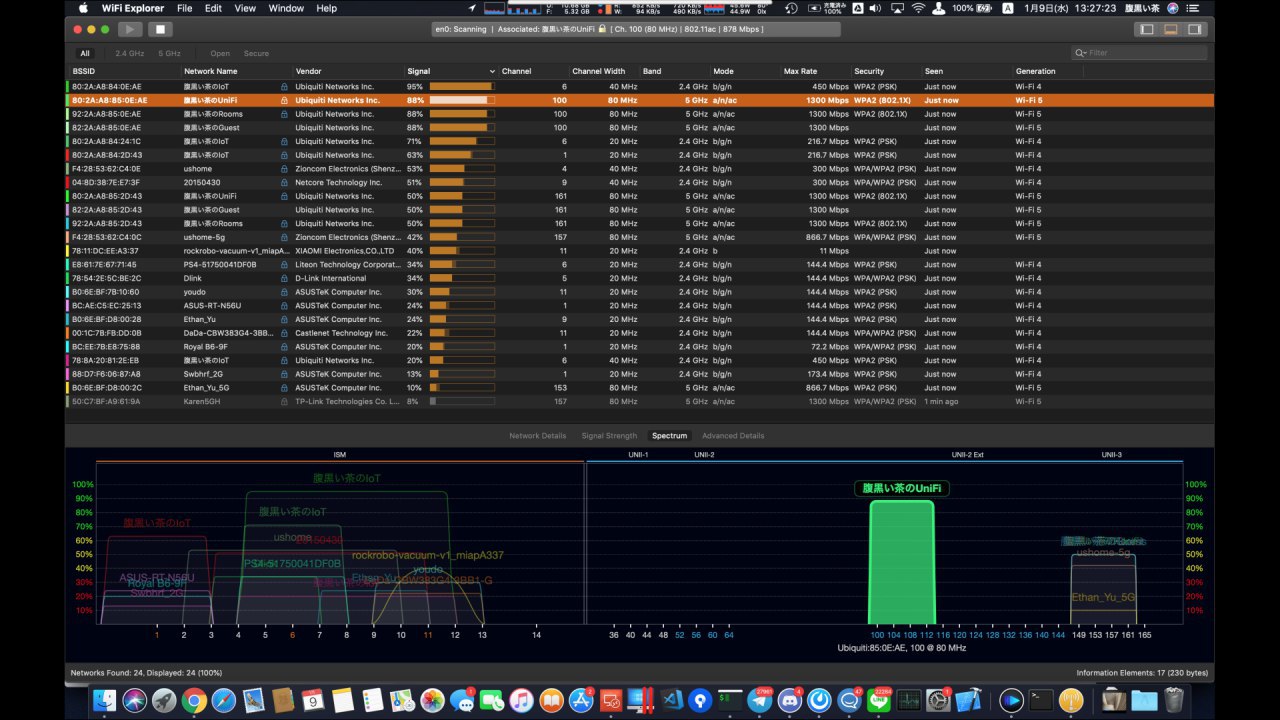Open the Apple menu
Screen dimensions: 1280x720
click(83, 8)
